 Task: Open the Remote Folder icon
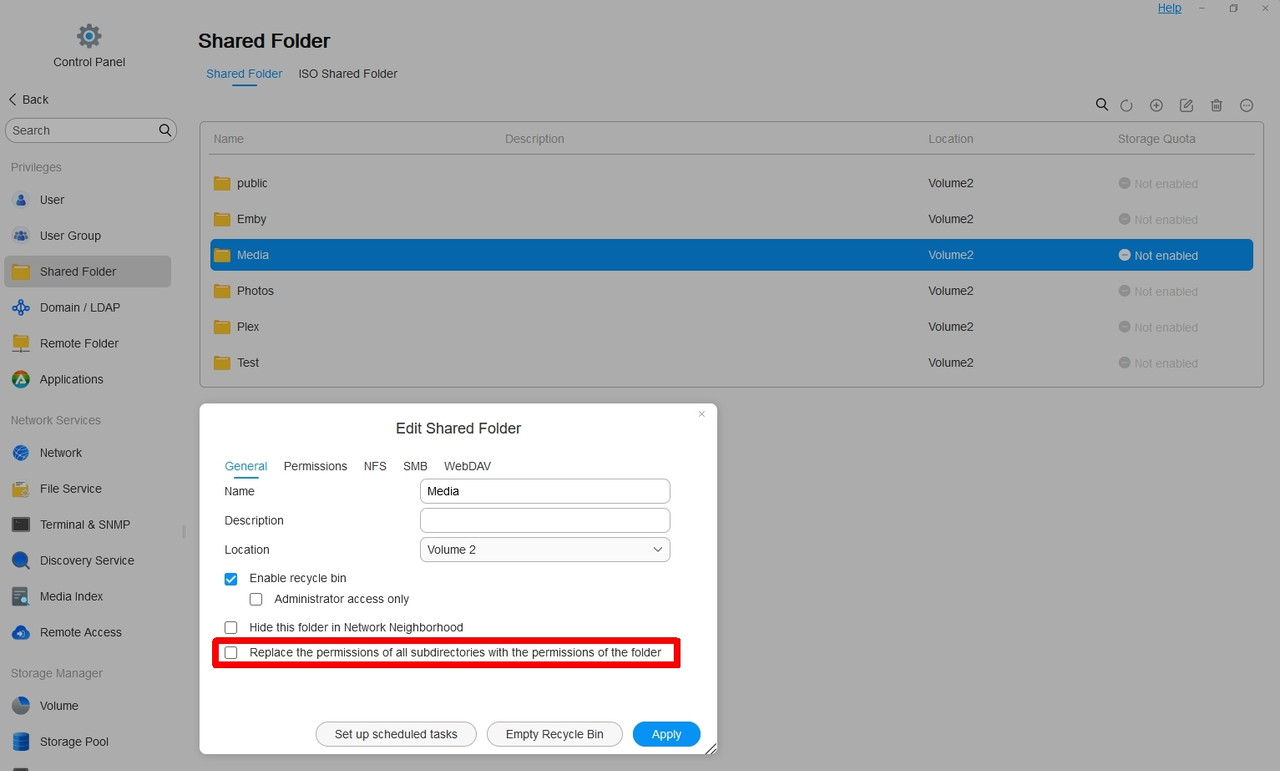(21, 344)
